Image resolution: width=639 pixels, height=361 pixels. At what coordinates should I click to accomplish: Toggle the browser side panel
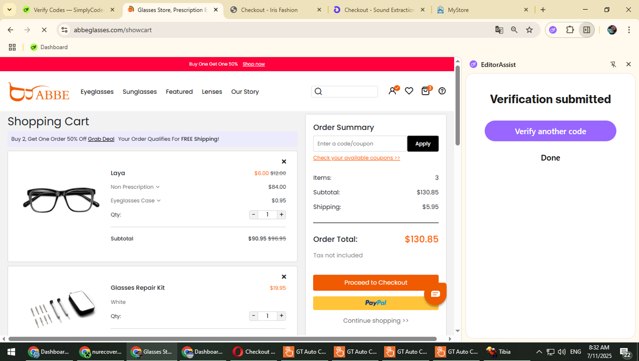(x=586, y=30)
